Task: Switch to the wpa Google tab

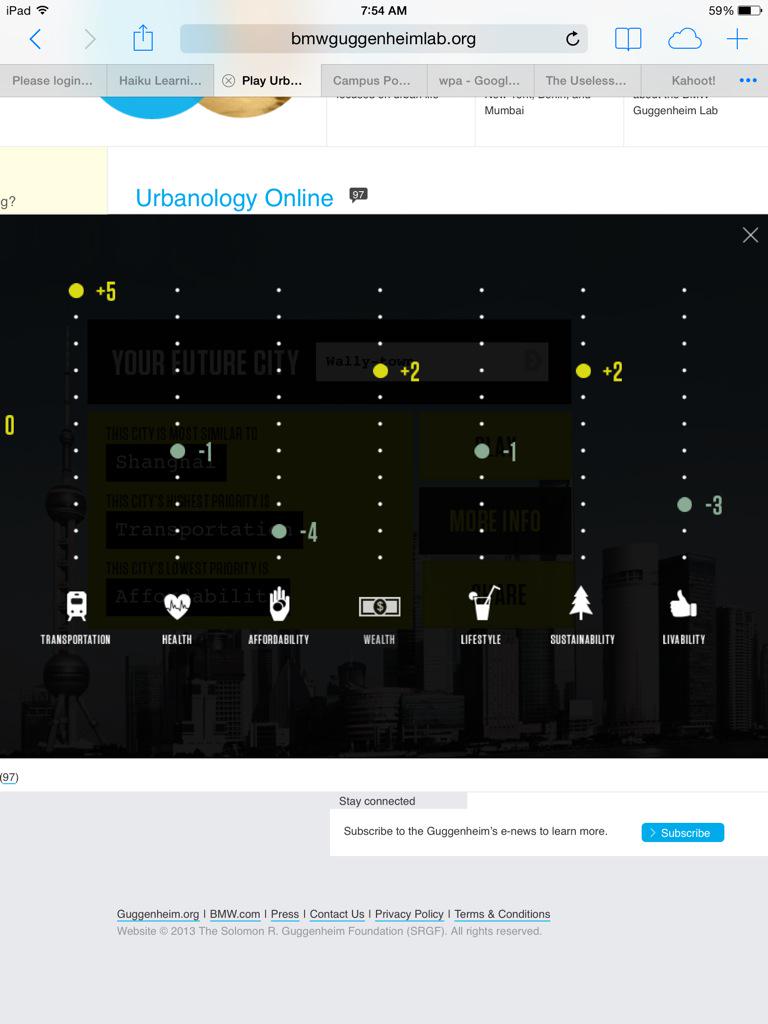Action: click(x=480, y=80)
